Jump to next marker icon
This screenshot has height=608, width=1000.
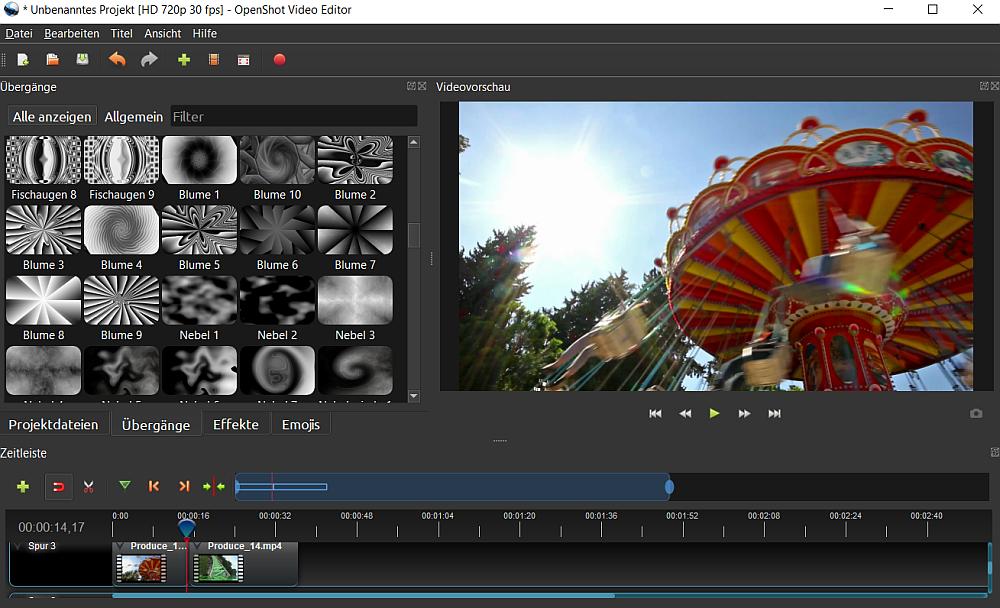(x=184, y=486)
